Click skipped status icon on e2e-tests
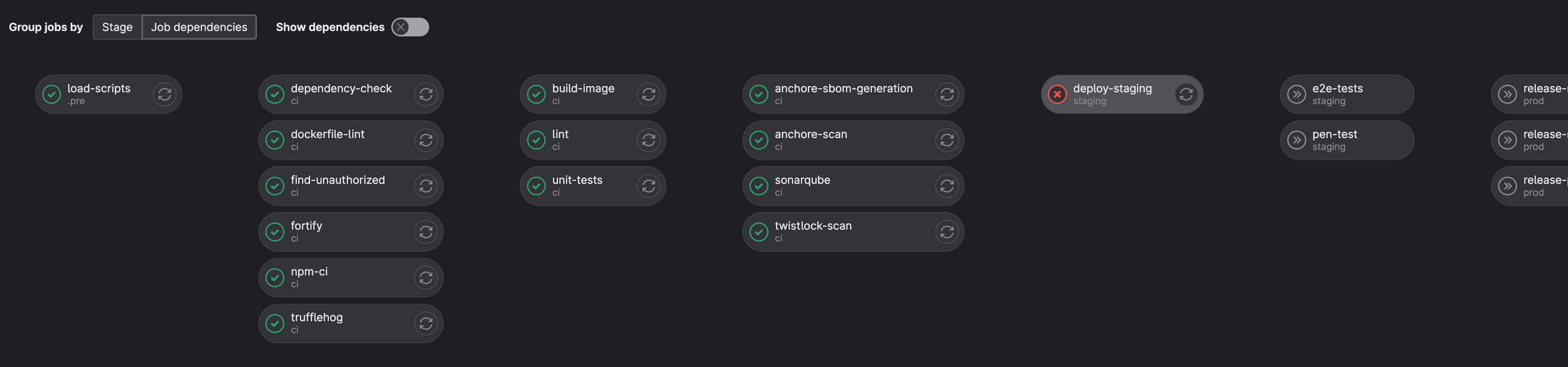1568x367 pixels. pyautogui.click(x=1297, y=95)
